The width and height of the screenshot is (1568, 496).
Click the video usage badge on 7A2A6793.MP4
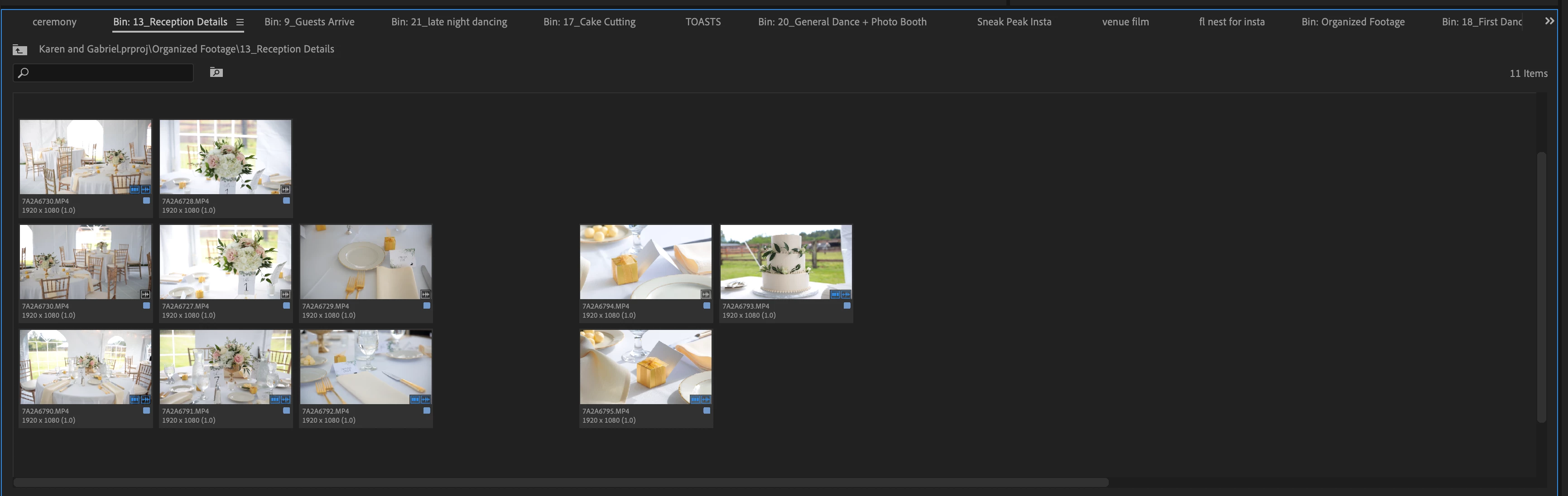point(835,294)
